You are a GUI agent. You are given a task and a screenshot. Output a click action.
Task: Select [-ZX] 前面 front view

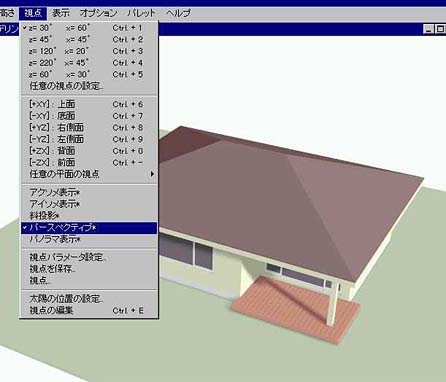(x=89, y=162)
